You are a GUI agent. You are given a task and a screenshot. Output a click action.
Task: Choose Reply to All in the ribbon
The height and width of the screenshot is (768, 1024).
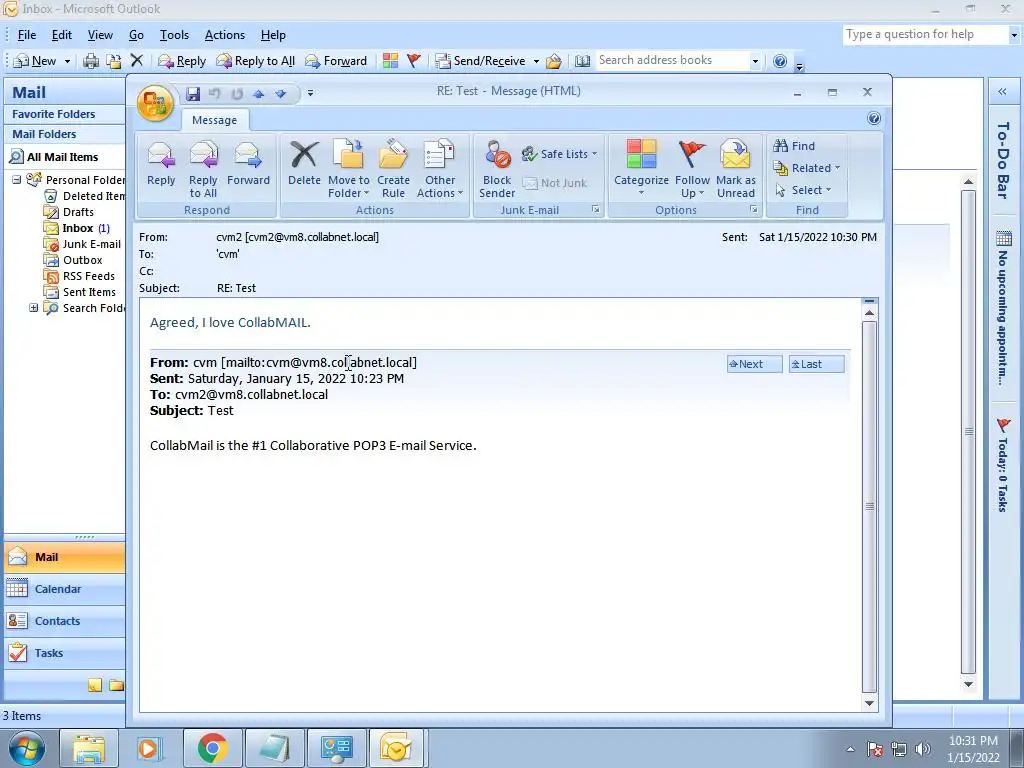coord(203,168)
